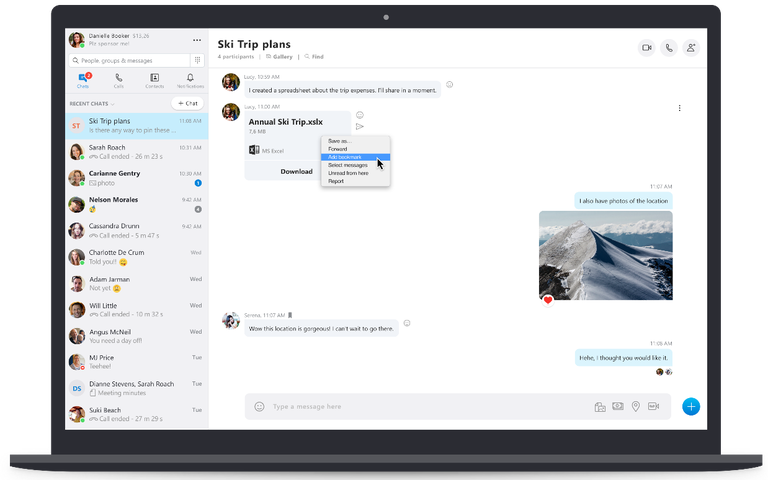The width and height of the screenshot is (768, 480).
Task: Click the add files icon in composer
Action: point(599,406)
